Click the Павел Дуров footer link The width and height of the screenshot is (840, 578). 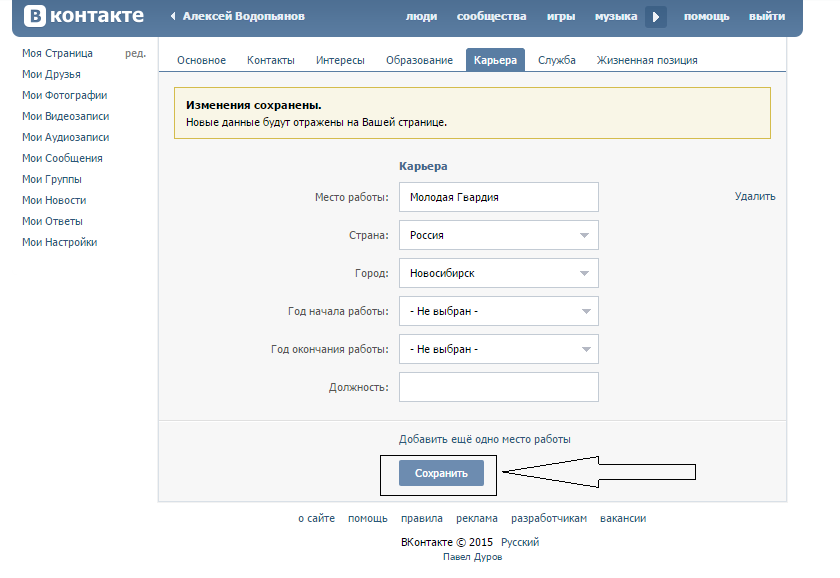pyautogui.click(x=472, y=557)
